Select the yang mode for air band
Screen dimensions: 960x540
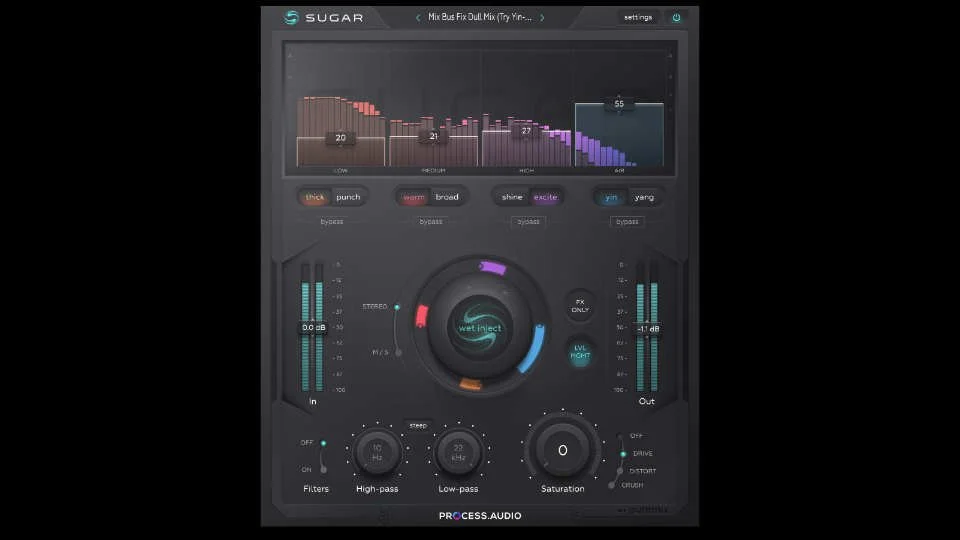644,197
